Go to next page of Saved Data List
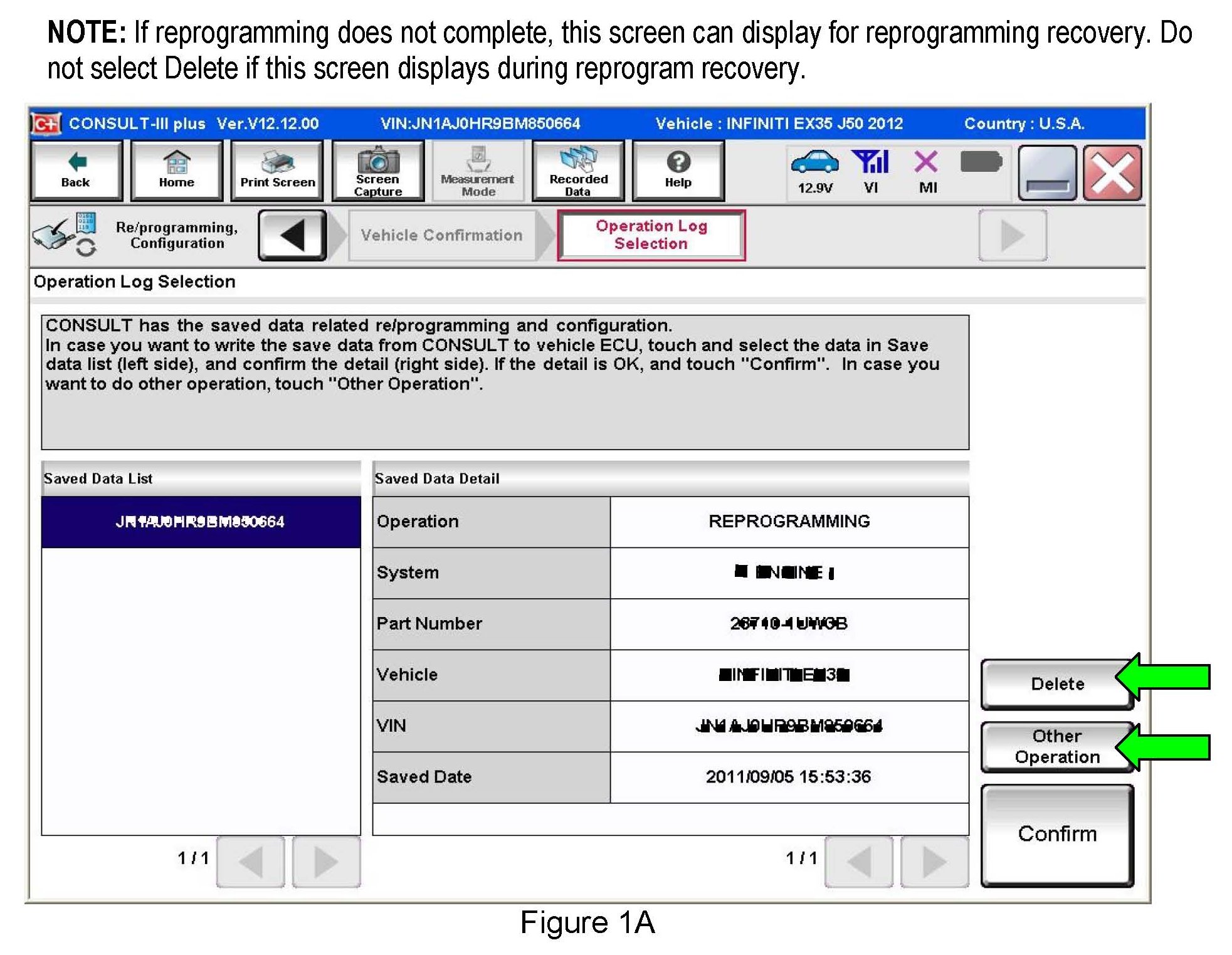This screenshot has width=1232, height=955. (x=325, y=862)
